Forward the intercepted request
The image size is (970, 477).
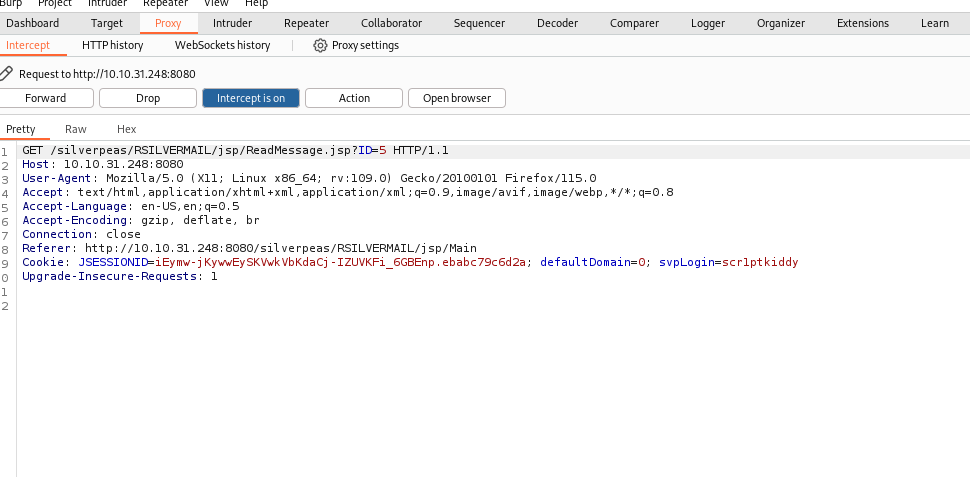[46, 98]
